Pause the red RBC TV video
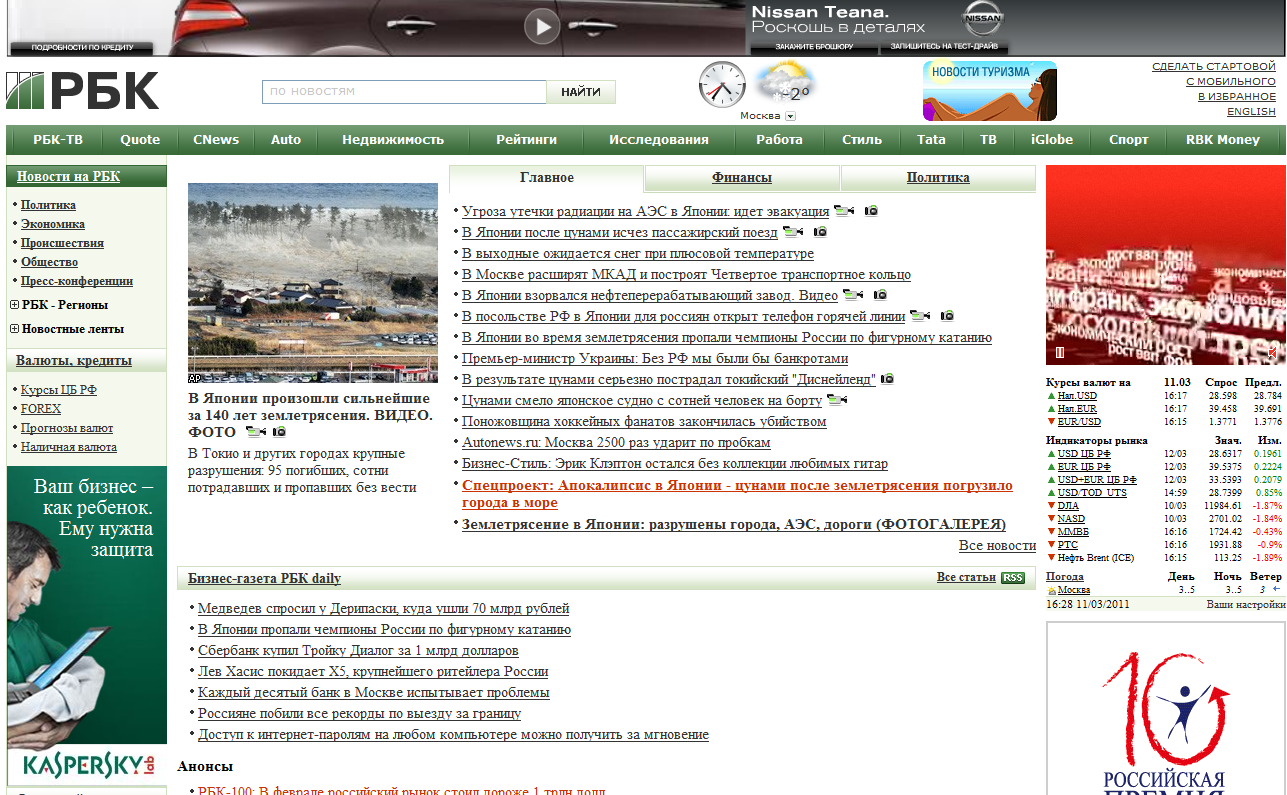1287x795 pixels. pos(1060,352)
